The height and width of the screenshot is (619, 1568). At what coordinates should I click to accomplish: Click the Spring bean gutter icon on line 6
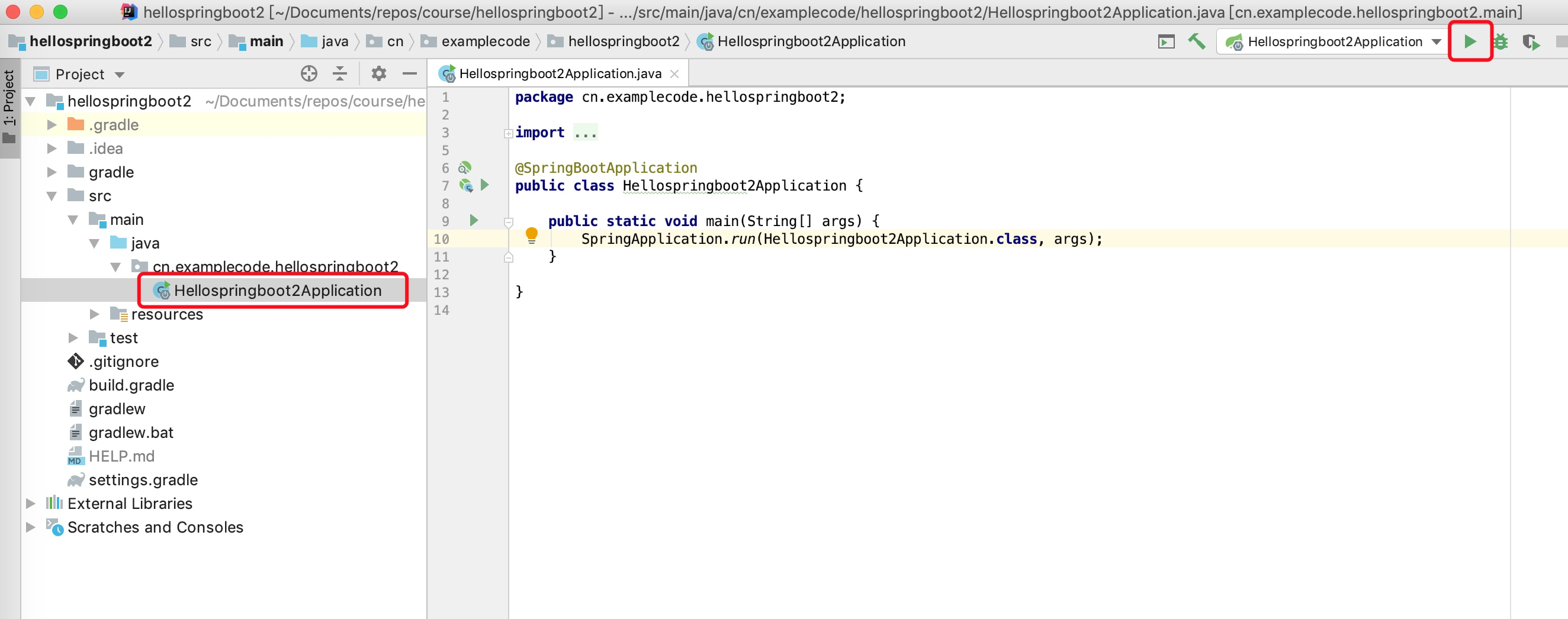pos(464,167)
